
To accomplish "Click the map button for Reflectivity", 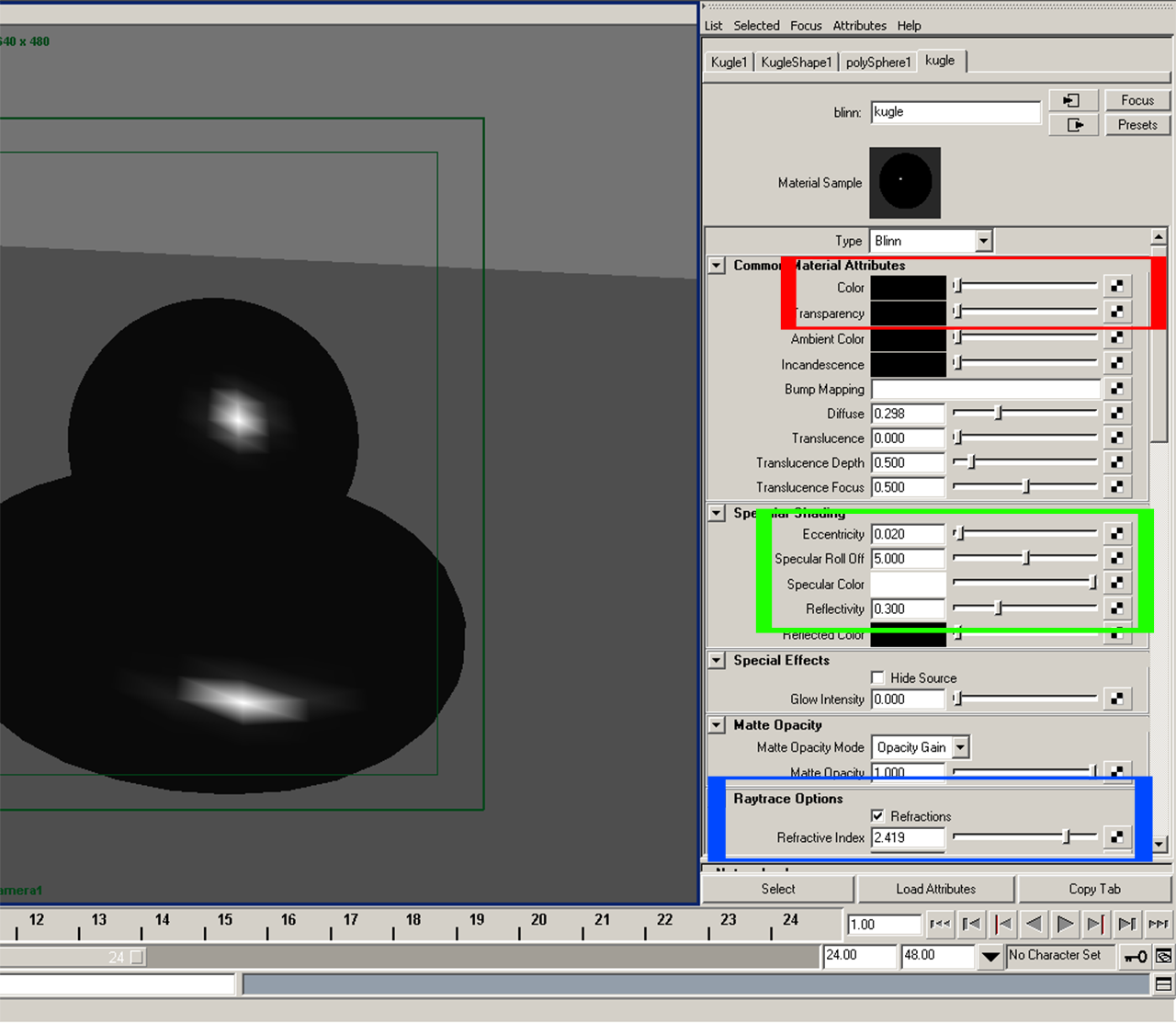I will pos(1116,608).
